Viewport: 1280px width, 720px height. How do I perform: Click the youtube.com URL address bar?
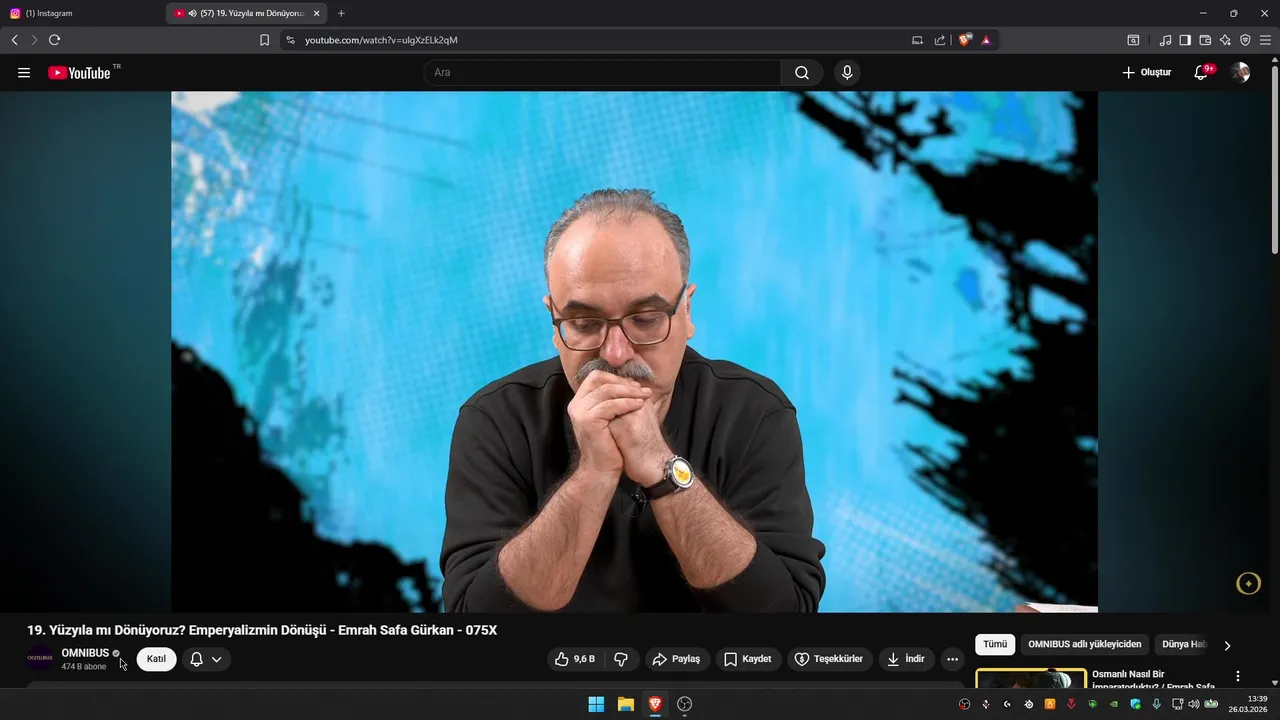pos(600,40)
